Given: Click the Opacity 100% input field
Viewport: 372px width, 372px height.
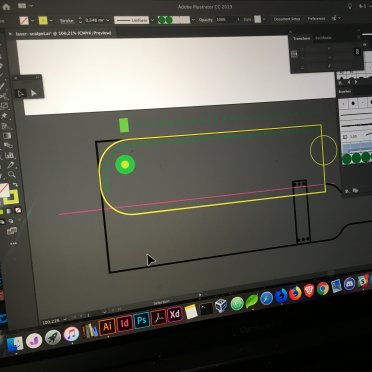Looking at the screenshot, I should pos(225,20).
